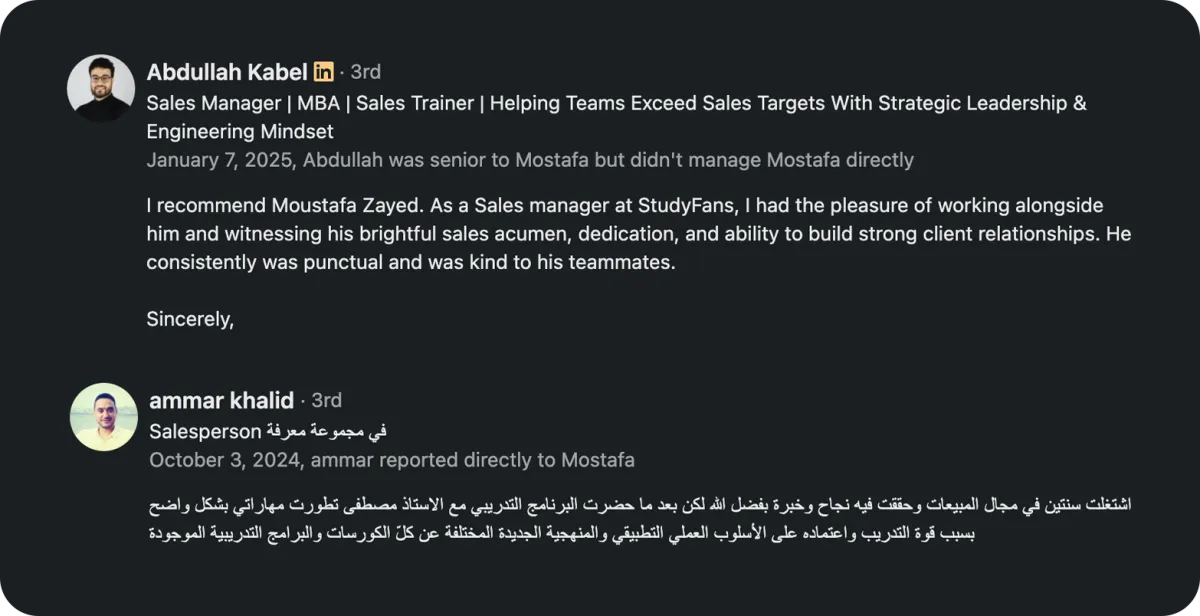Click the 3rd degree label beside ammar khalid
The height and width of the screenshot is (616, 1200).
tap(326, 400)
